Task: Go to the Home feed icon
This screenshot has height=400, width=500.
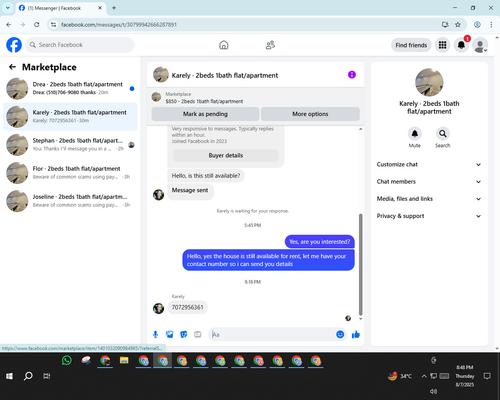Action: [224, 45]
